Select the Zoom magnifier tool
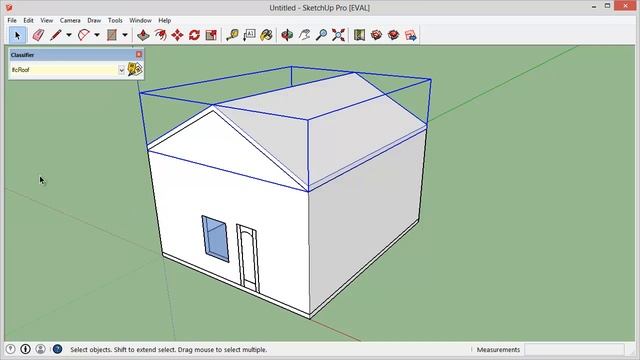The height and width of the screenshot is (360, 640). tap(321, 35)
